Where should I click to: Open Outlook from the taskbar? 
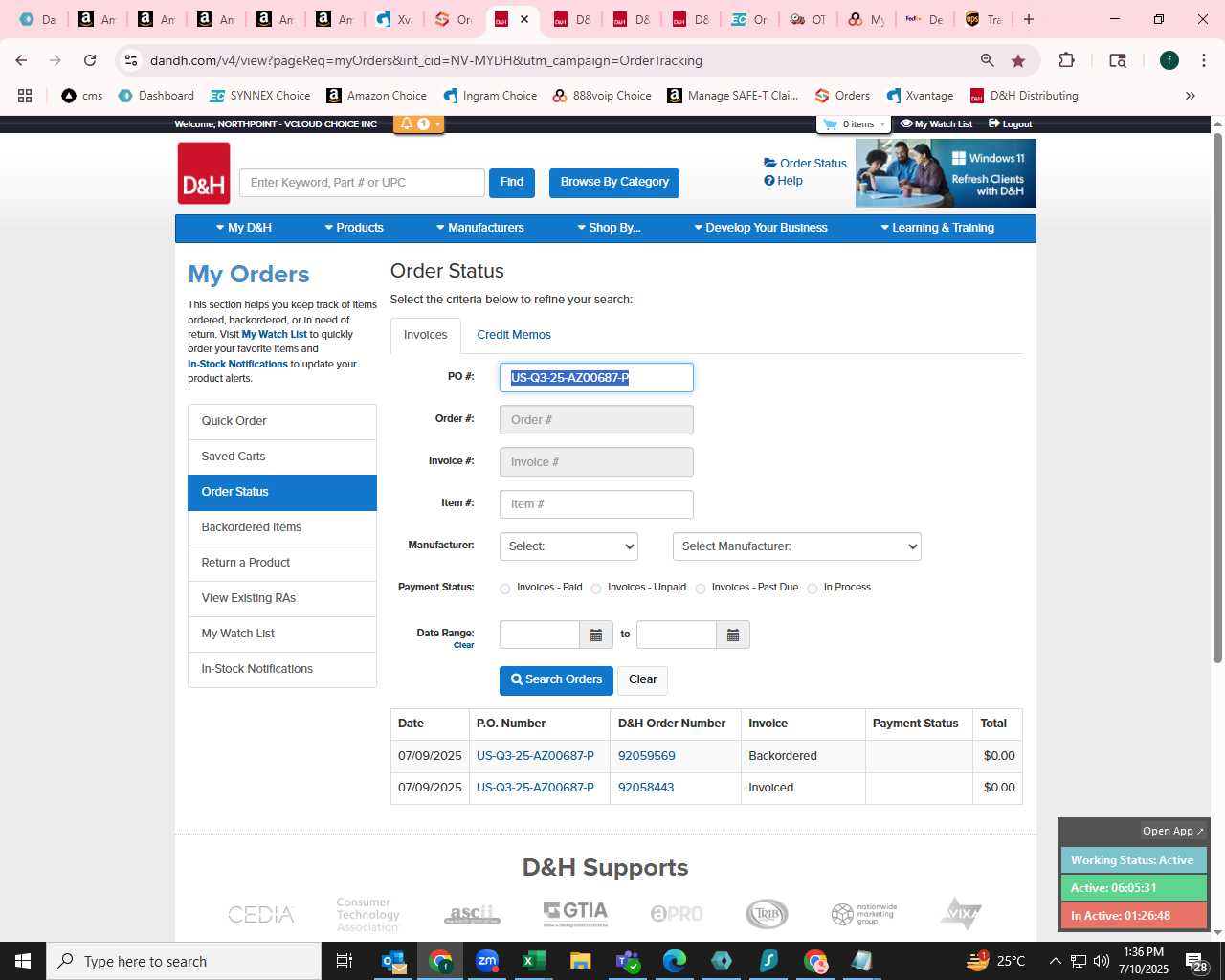click(x=393, y=961)
